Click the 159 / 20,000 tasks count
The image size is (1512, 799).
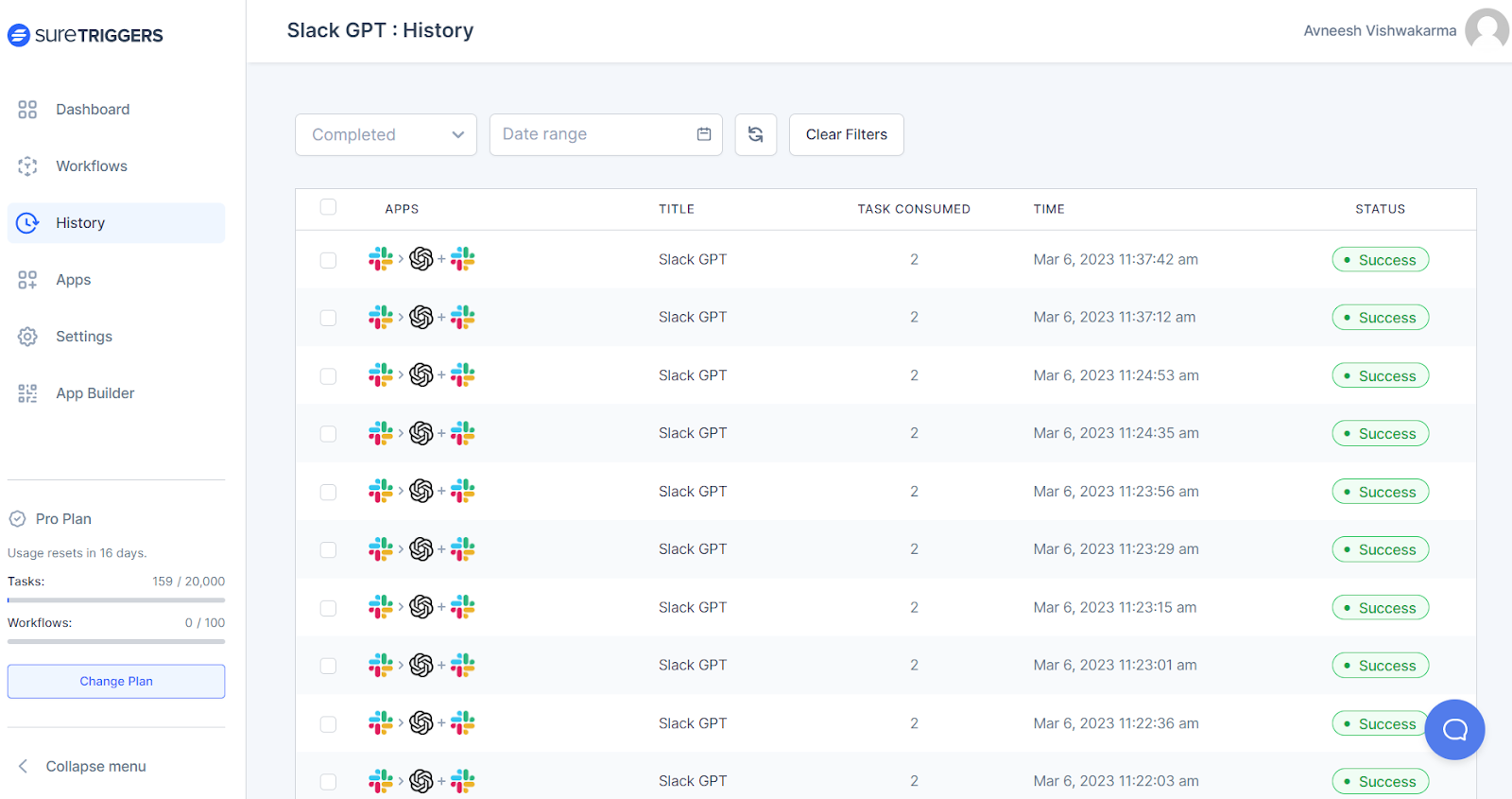tap(189, 582)
